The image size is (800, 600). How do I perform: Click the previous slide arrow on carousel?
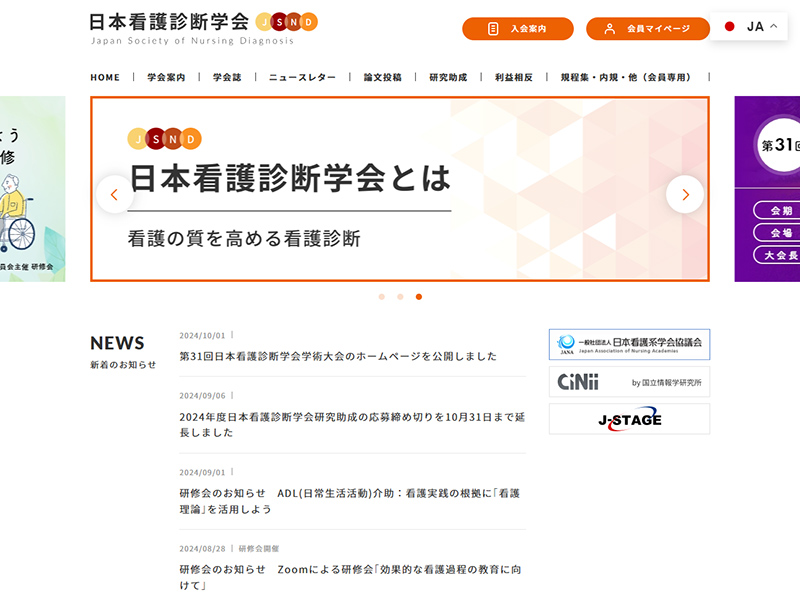click(115, 194)
